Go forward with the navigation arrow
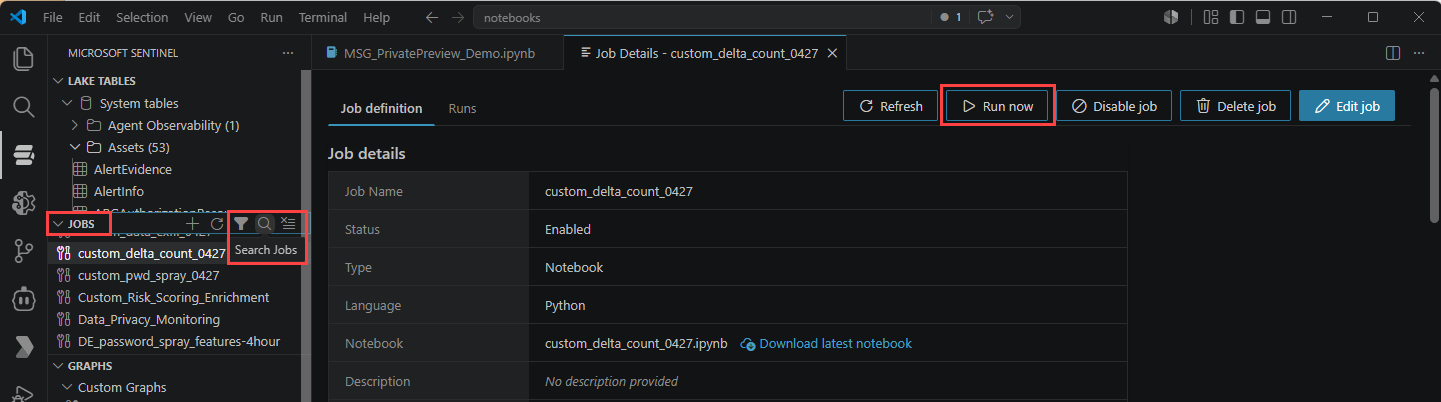 click(457, 17)
